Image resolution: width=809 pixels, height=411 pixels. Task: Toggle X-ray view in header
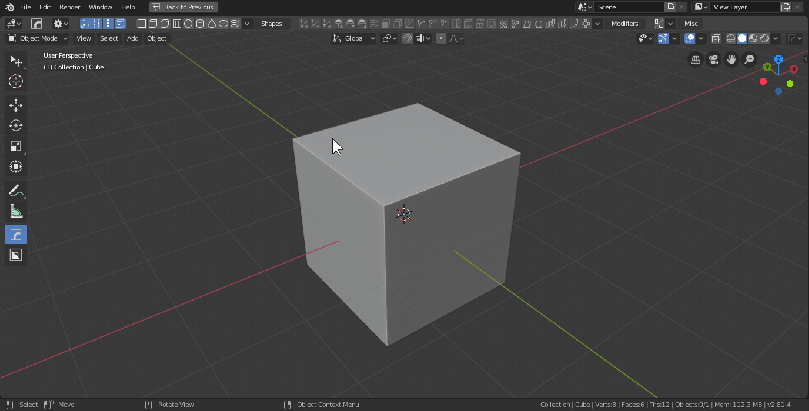coord(716,38)
